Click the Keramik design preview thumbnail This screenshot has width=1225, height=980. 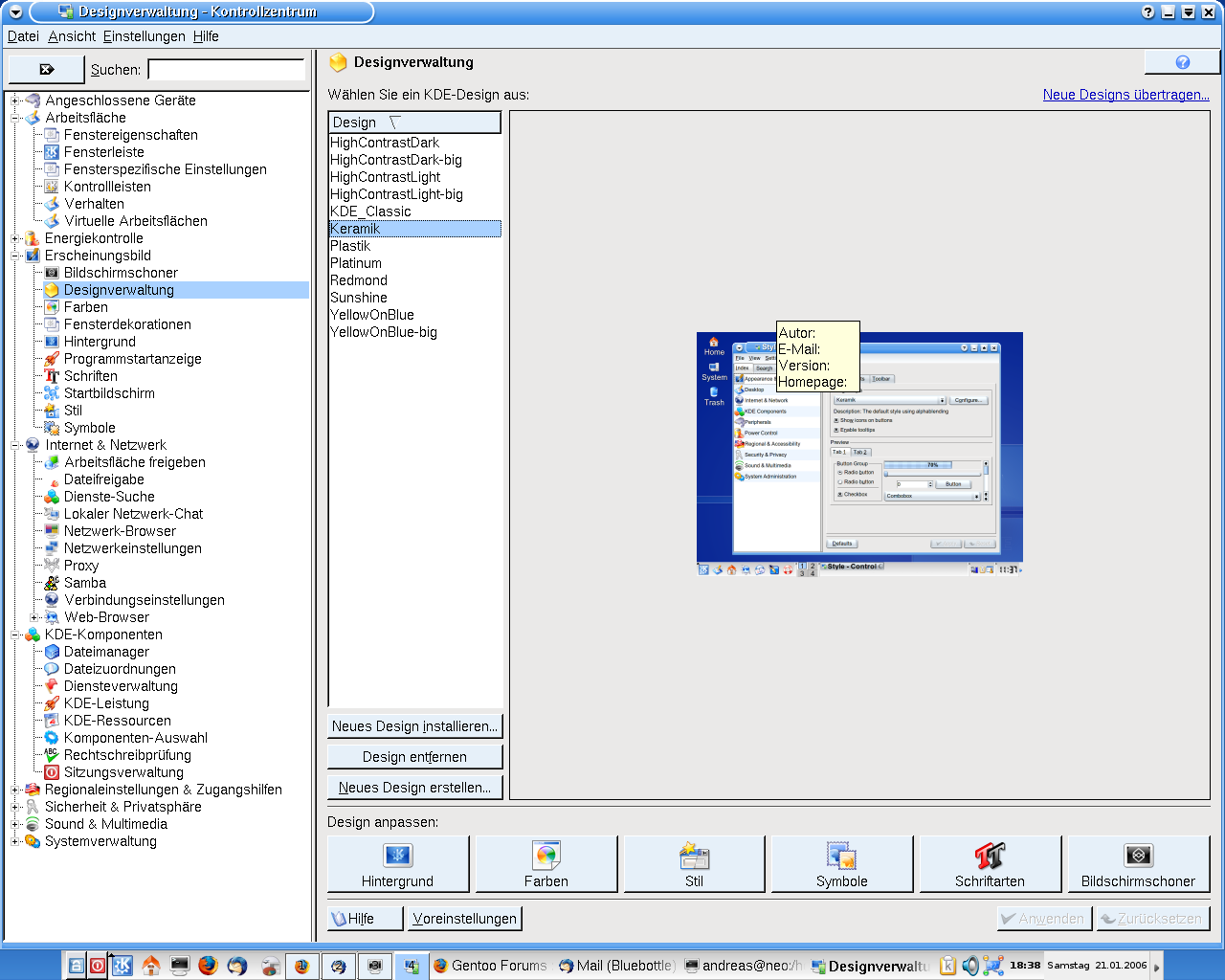click(859, 454)
